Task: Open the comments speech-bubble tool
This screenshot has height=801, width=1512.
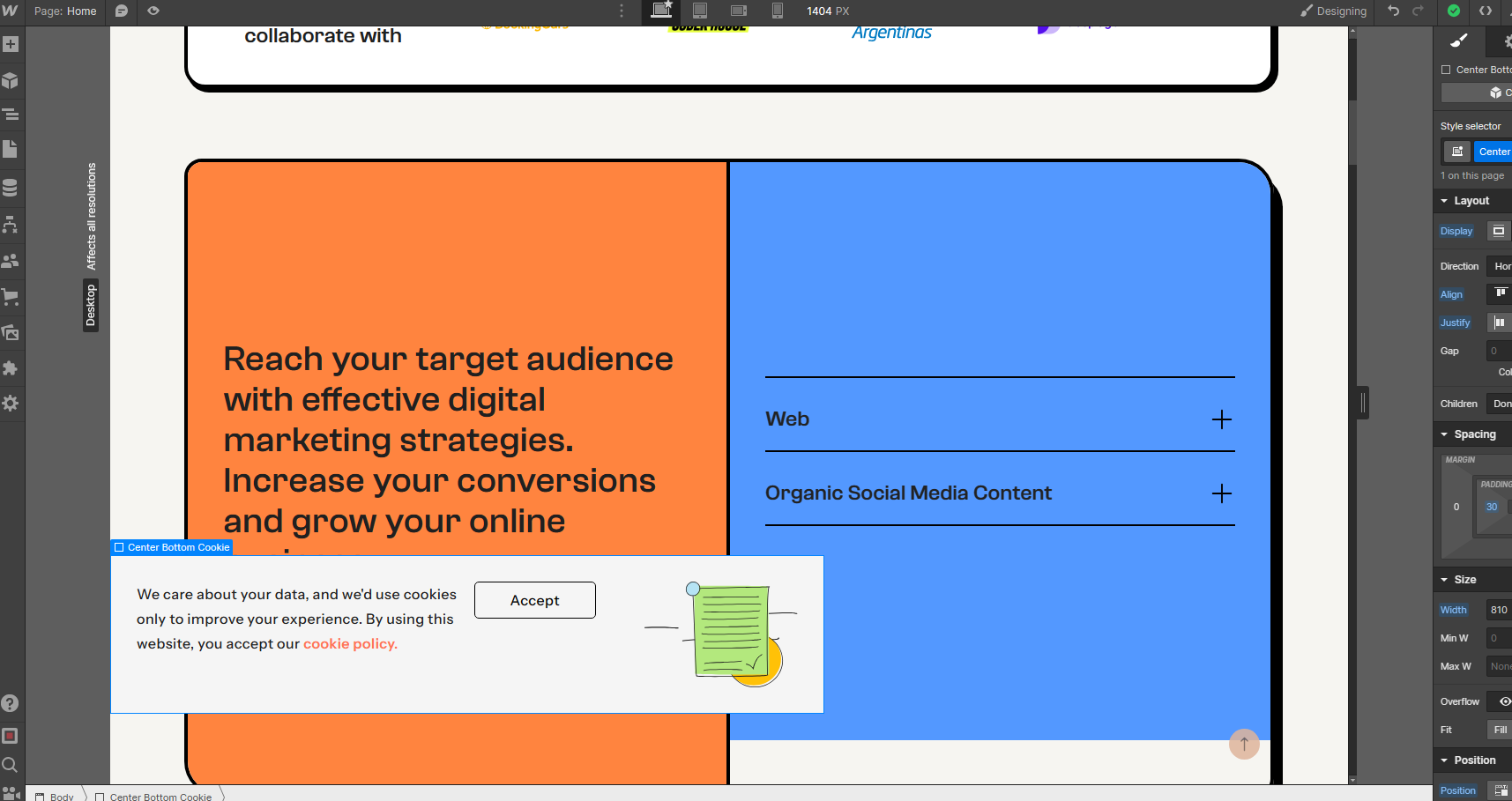Action: pos(122,11)
